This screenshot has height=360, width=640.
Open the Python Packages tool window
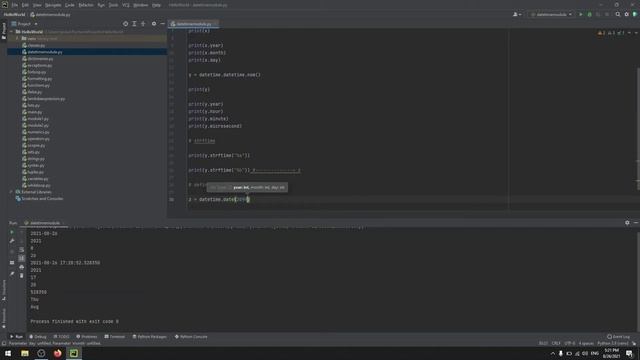pos(150,337)
